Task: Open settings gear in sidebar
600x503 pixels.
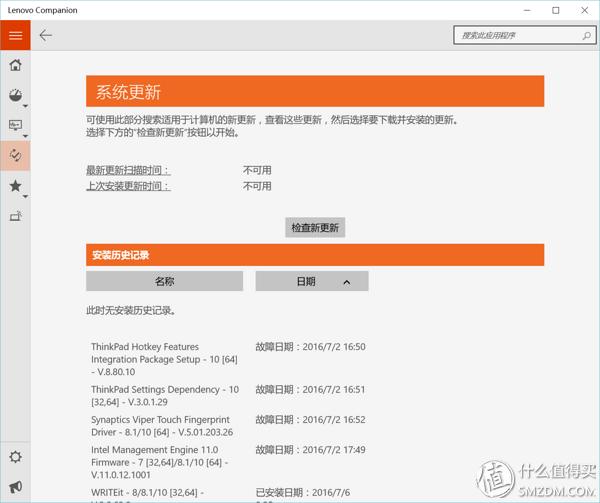Action: click(x=15, y=457)
